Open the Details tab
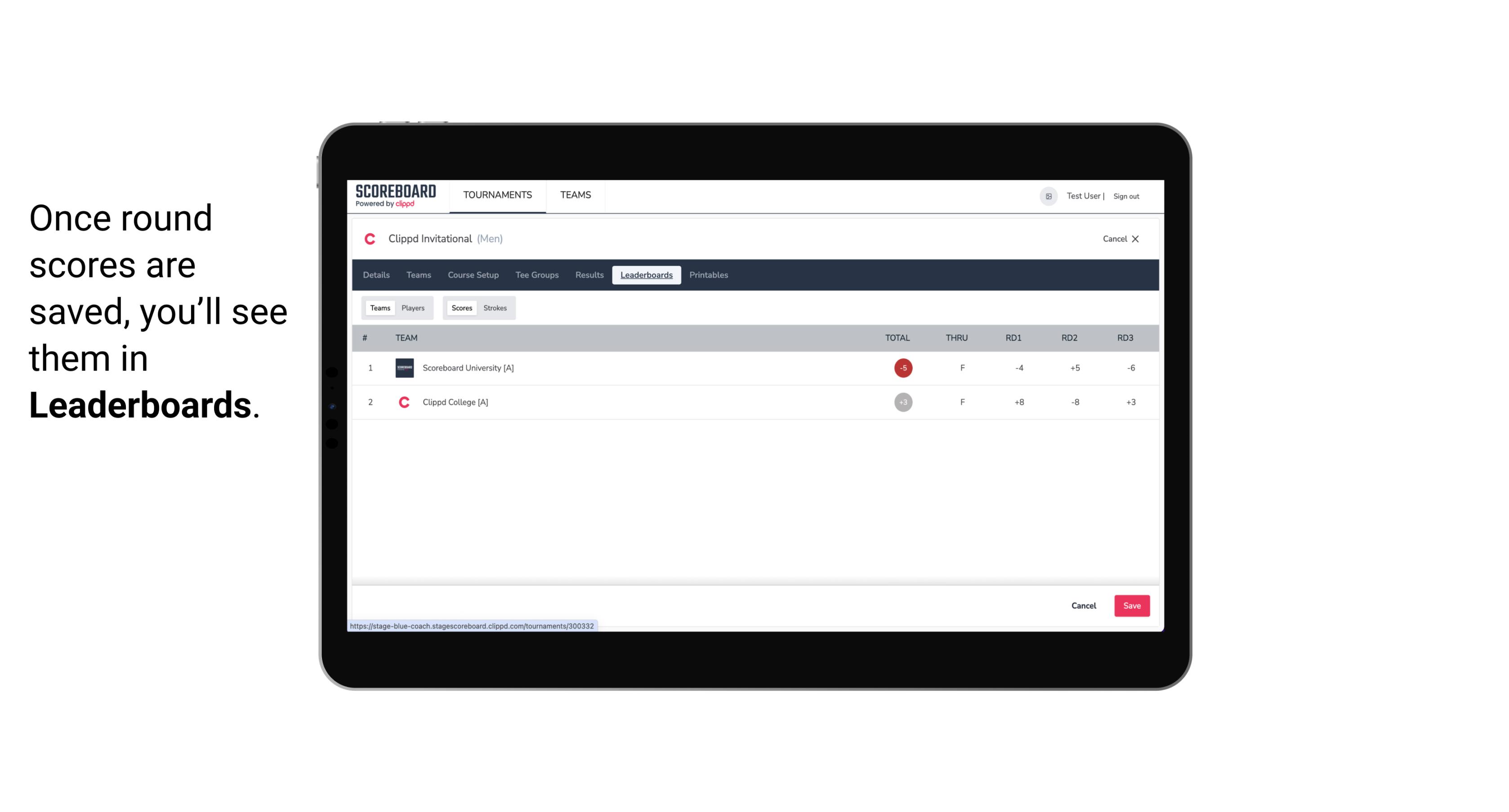This screenshot has width=1509, height=812. [x=376, y=275]
